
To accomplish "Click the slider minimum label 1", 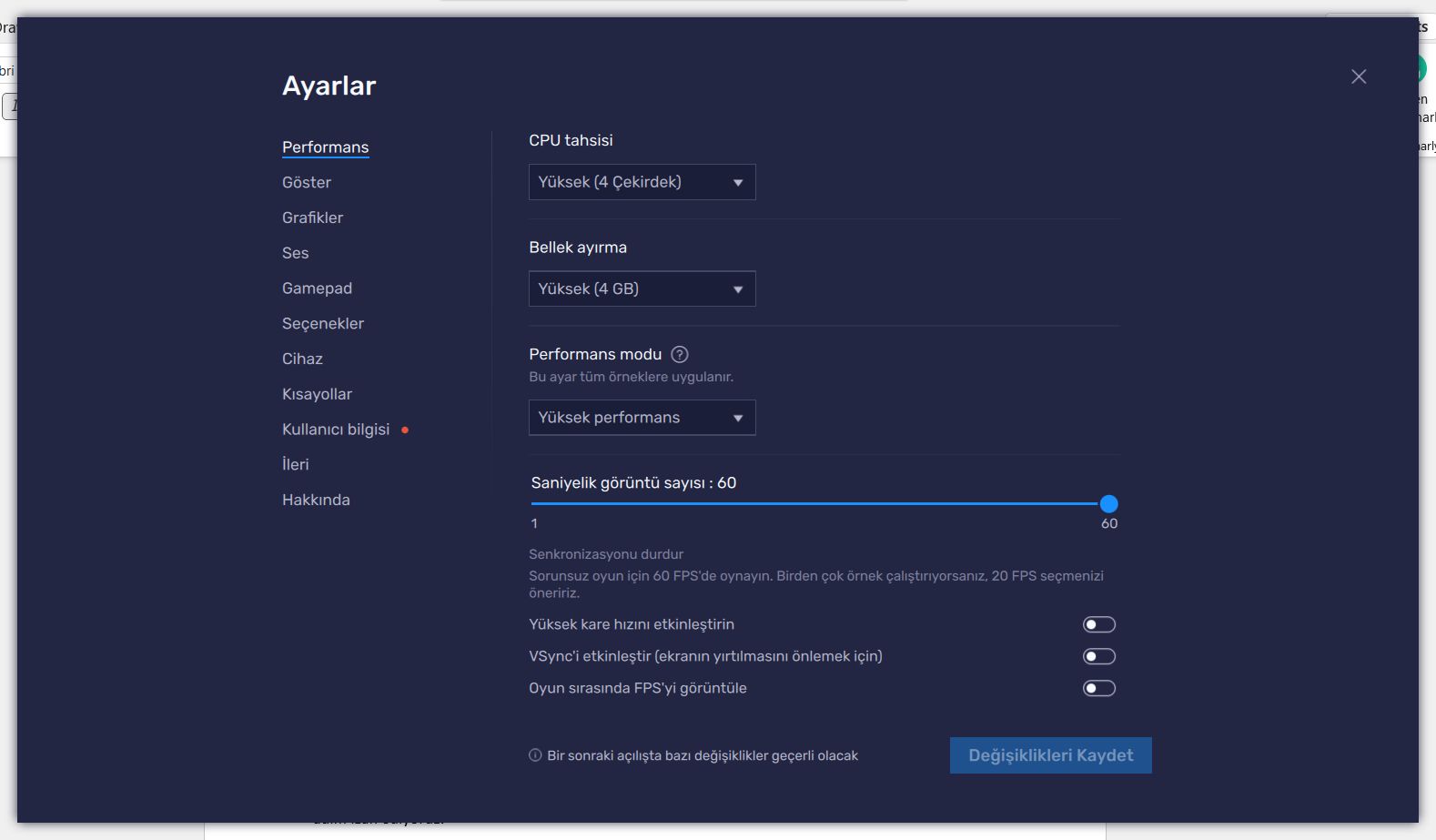I will point(534,523).
